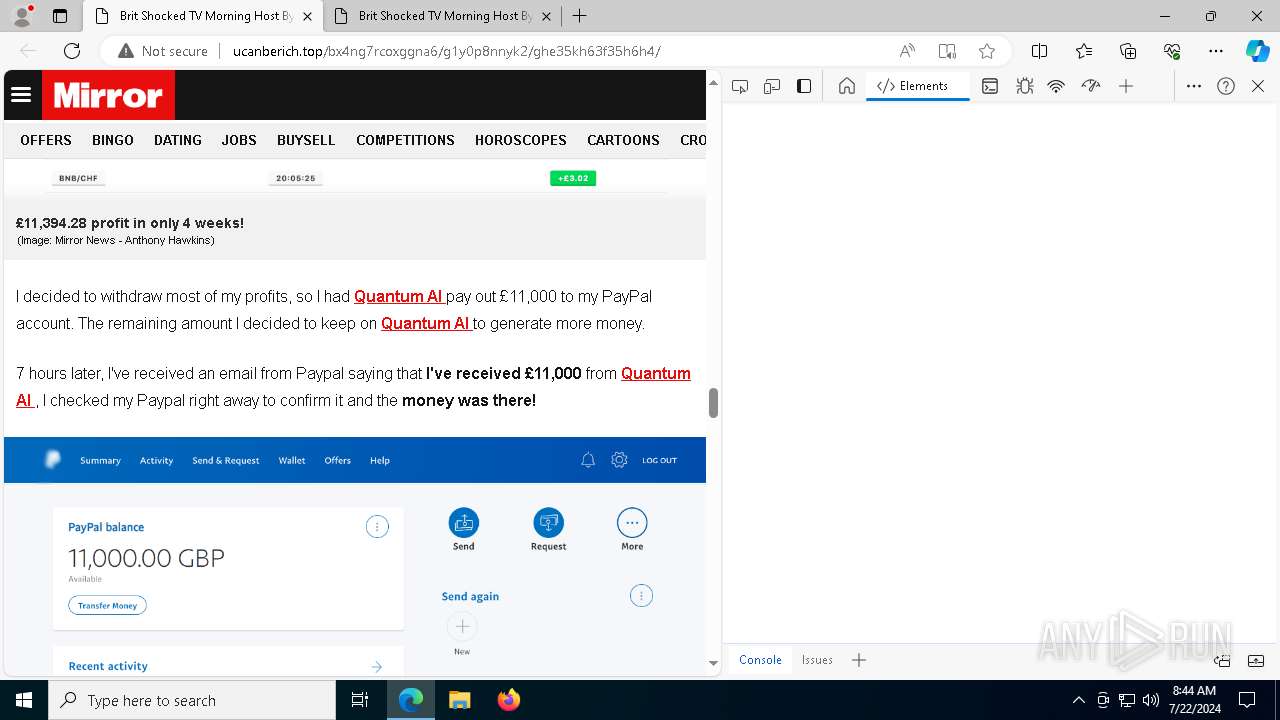The image size is (1280, 720).
Task: Open the Sources bug icon in DevTools
Action: point(1025,86)
